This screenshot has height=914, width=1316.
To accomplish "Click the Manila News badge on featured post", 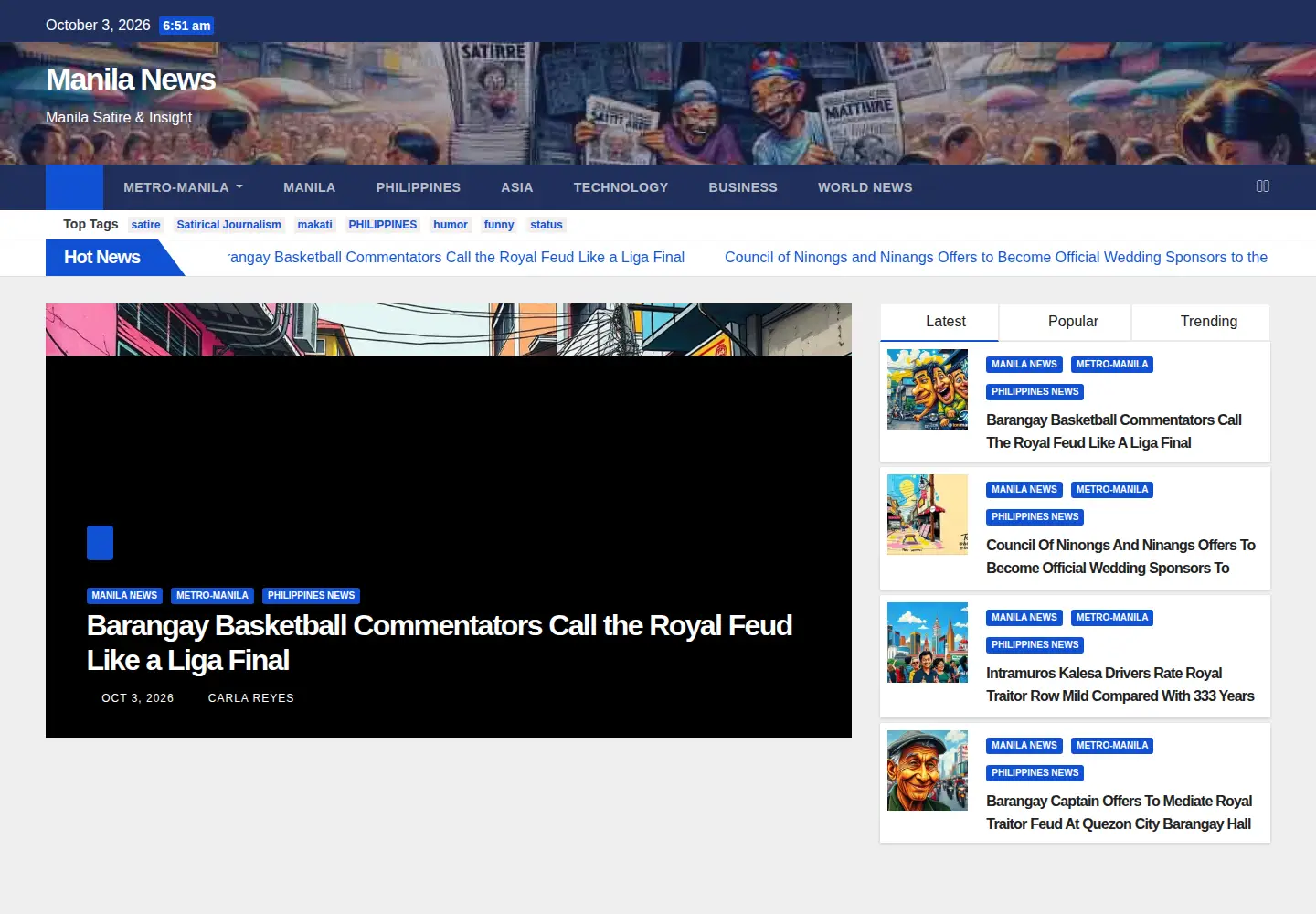I will 124,596.
